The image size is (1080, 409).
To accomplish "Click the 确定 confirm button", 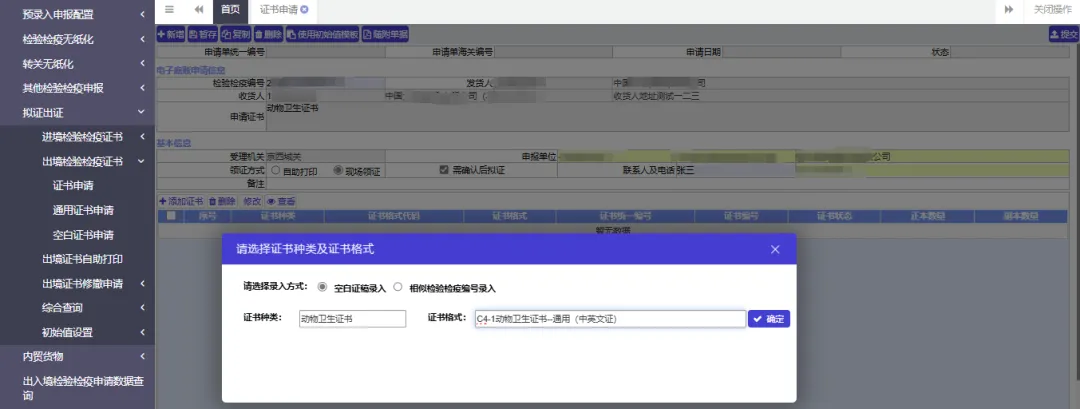I will point(769,319).
